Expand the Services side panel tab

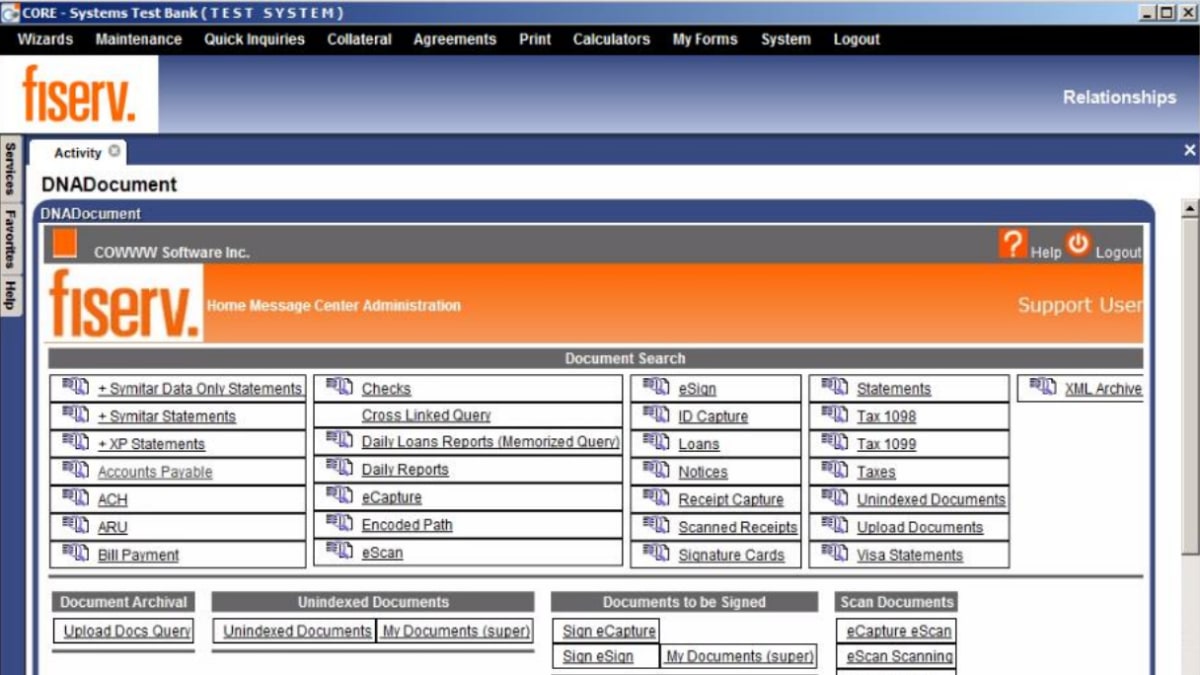[x=9, y=168]
